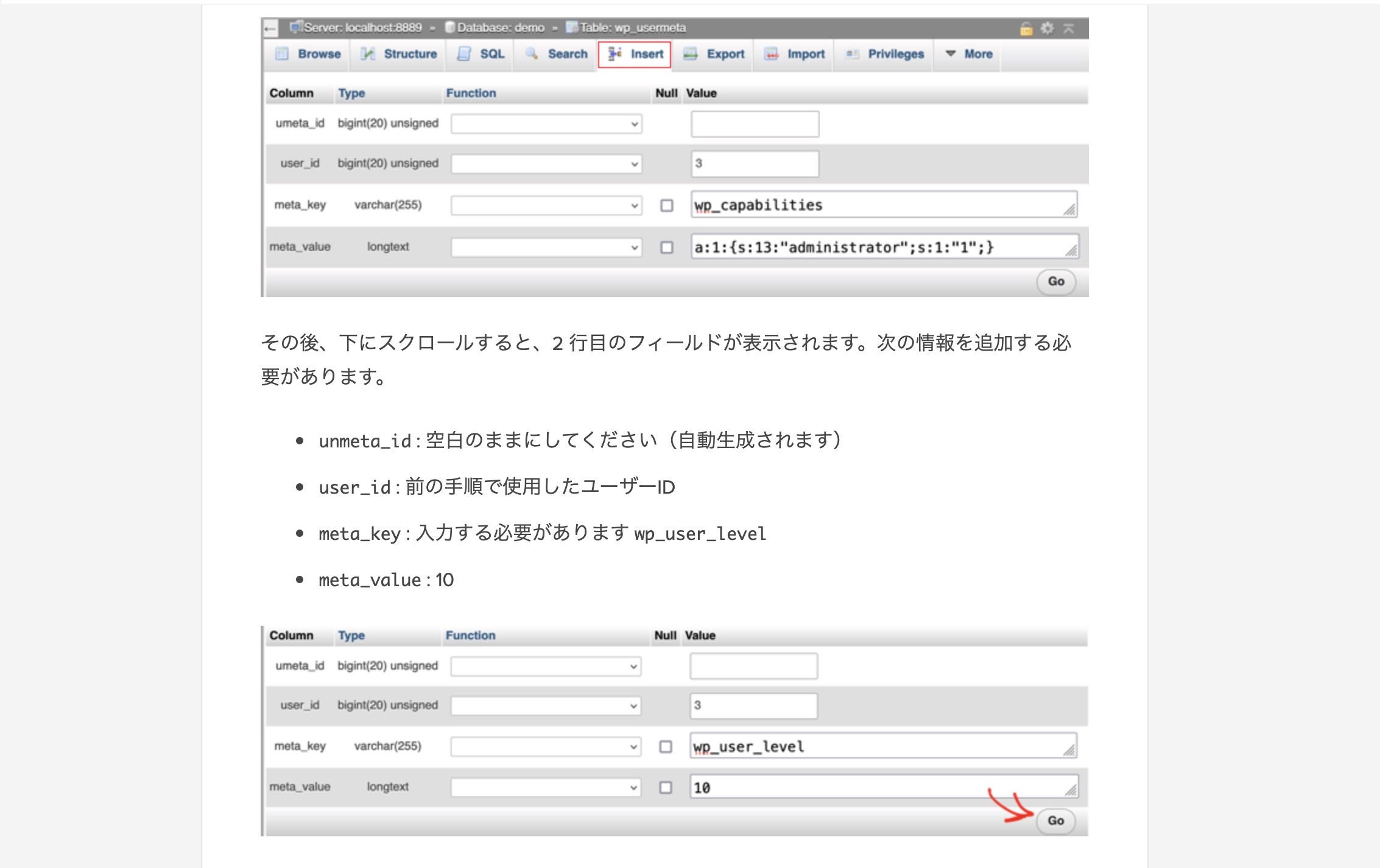Click Function header in bottom form
The width and height of the screenshot is (1380, 868).
[x=470, y=635]
